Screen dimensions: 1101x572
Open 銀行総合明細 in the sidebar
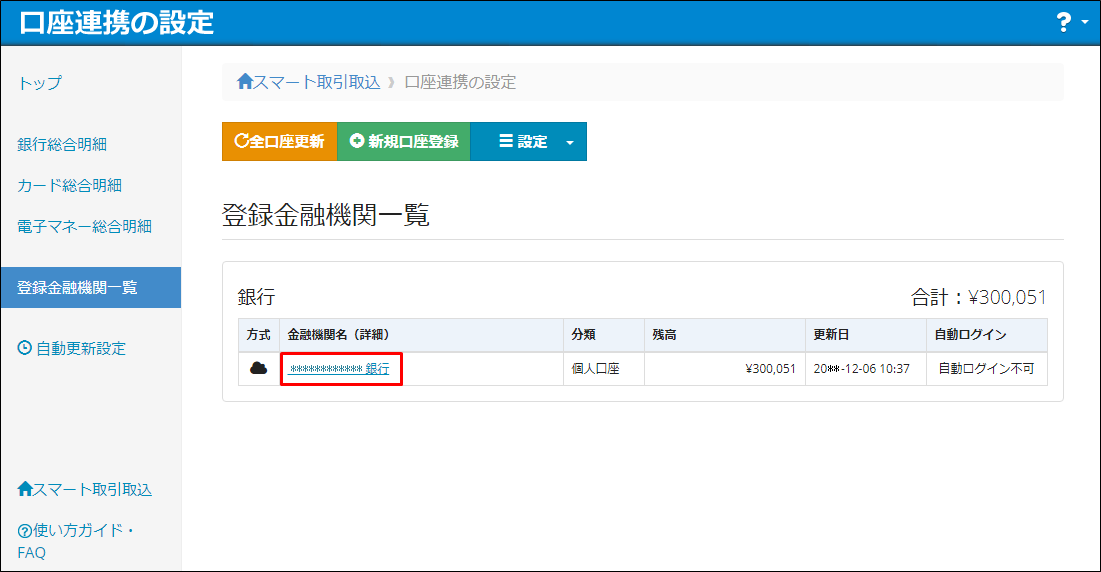62,144
